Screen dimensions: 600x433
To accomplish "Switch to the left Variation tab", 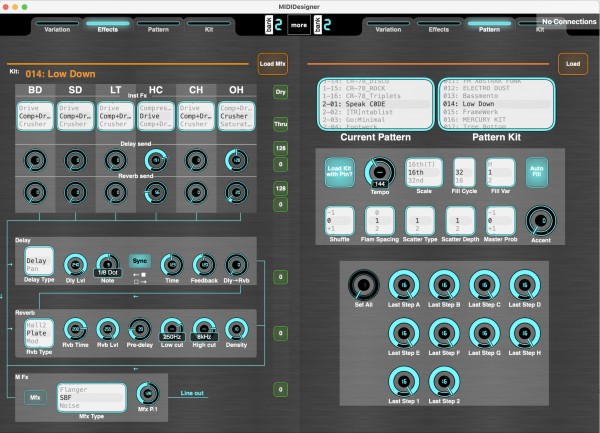I will (x=57, y=27).
